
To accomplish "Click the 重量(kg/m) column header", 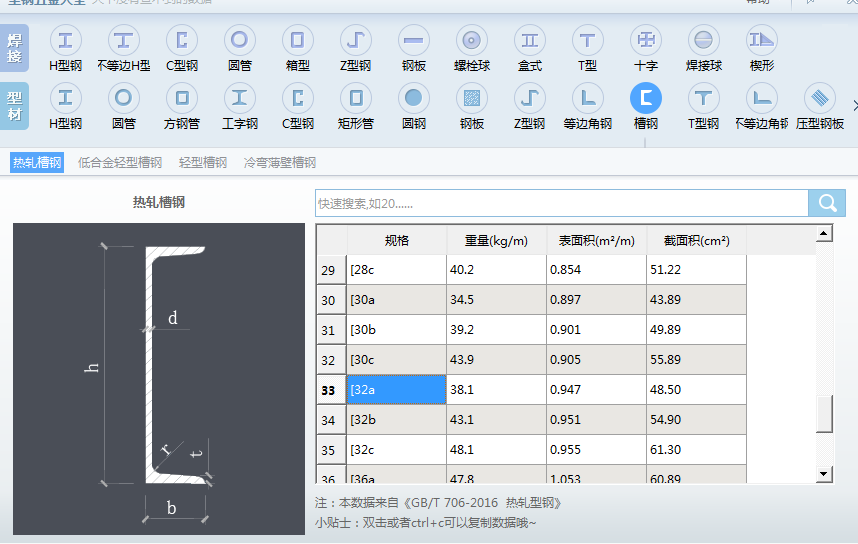I will [x=496, y=240].
